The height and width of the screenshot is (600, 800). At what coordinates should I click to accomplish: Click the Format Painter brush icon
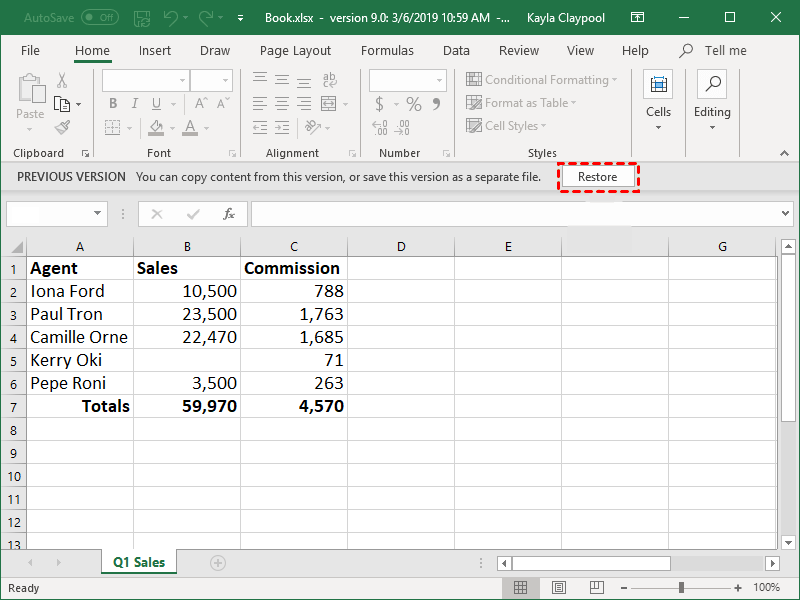62,127
